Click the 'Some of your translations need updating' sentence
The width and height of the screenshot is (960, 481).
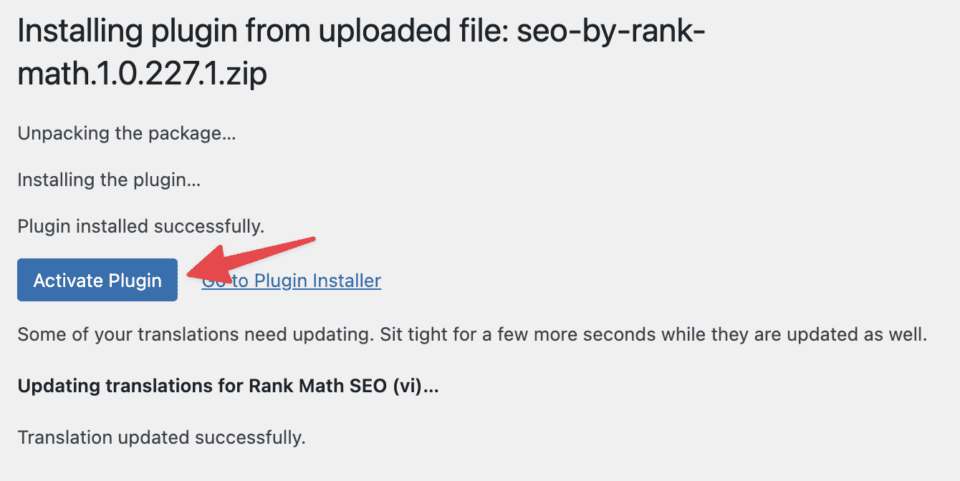tap(472, 335)
